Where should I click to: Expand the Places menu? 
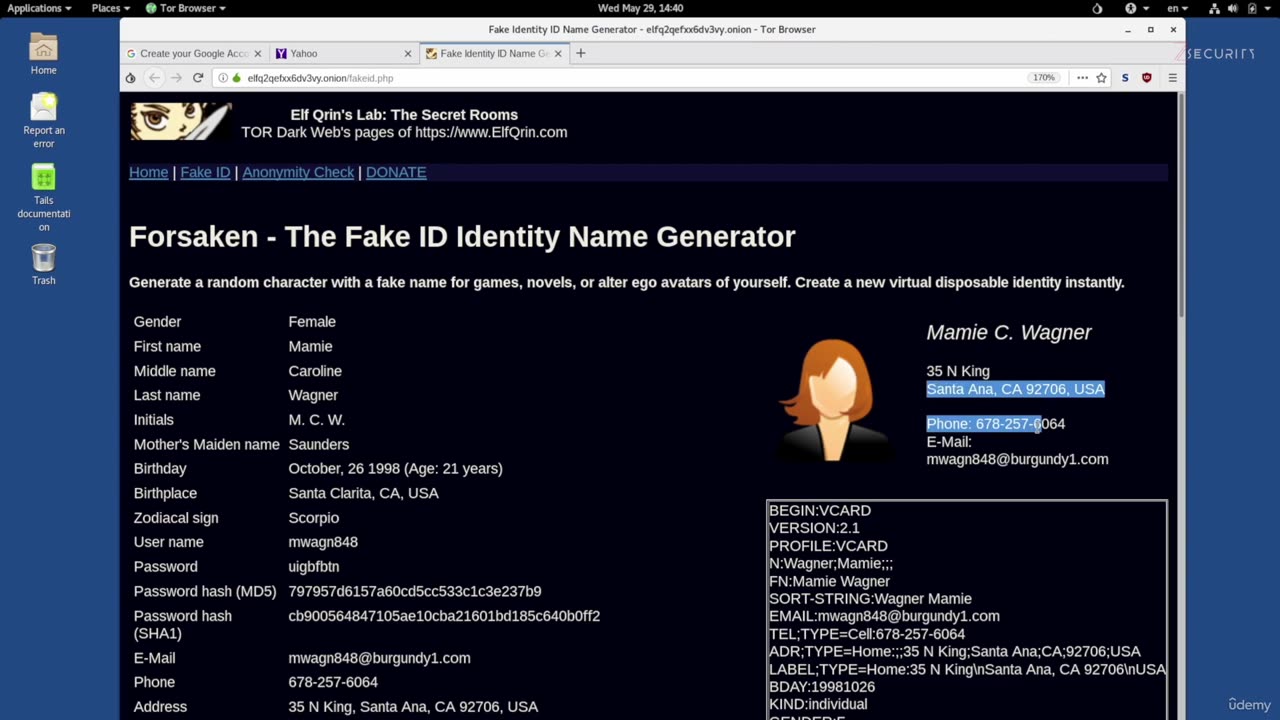point(110,8)
